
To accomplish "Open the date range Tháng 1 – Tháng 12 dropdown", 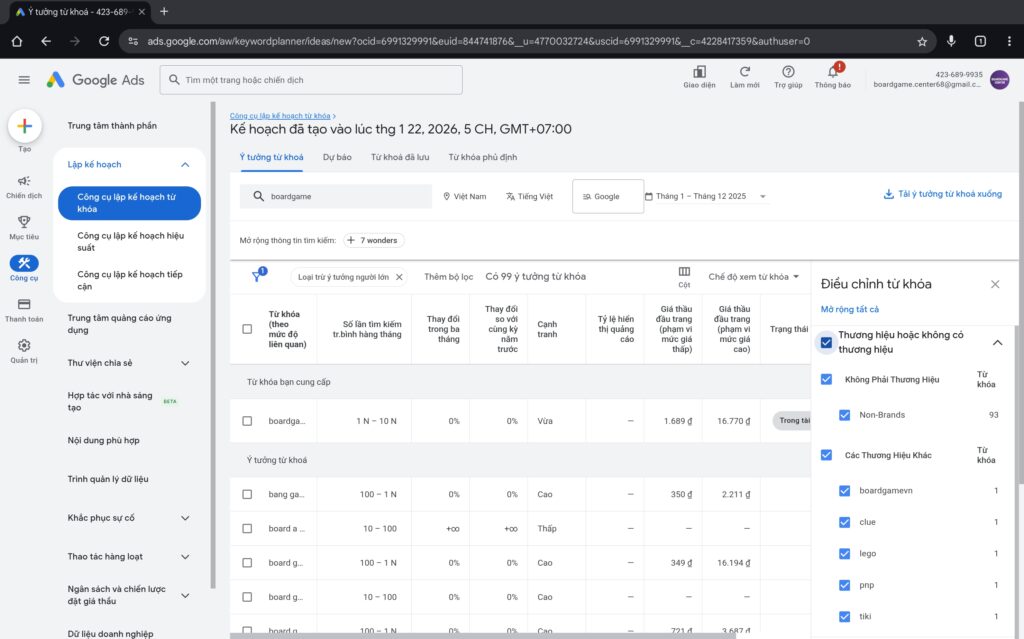I will (x=706, y=197).
